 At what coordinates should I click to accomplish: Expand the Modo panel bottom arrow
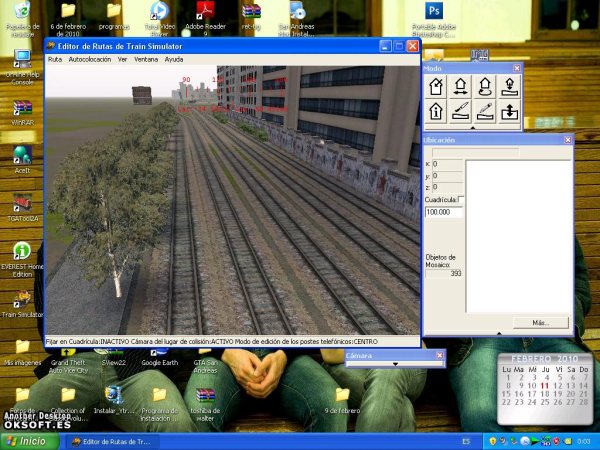coord(473,128)
